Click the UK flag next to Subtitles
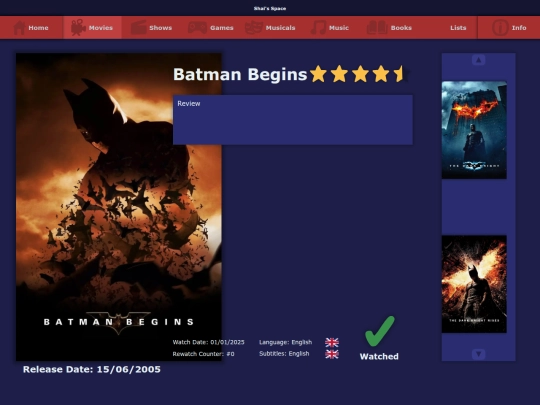 pos(332,354)
